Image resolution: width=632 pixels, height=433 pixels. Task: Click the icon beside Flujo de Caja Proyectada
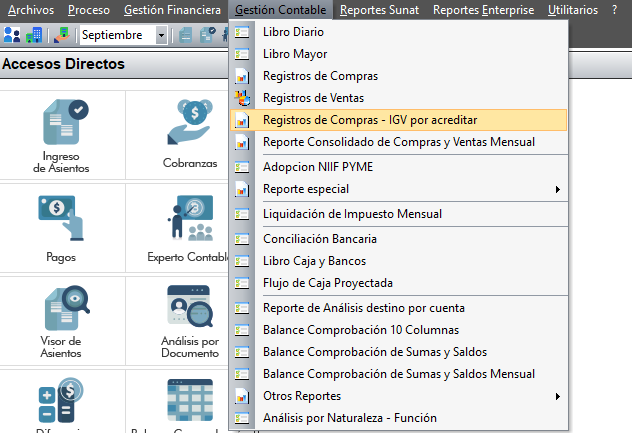[x=242, y=283]
